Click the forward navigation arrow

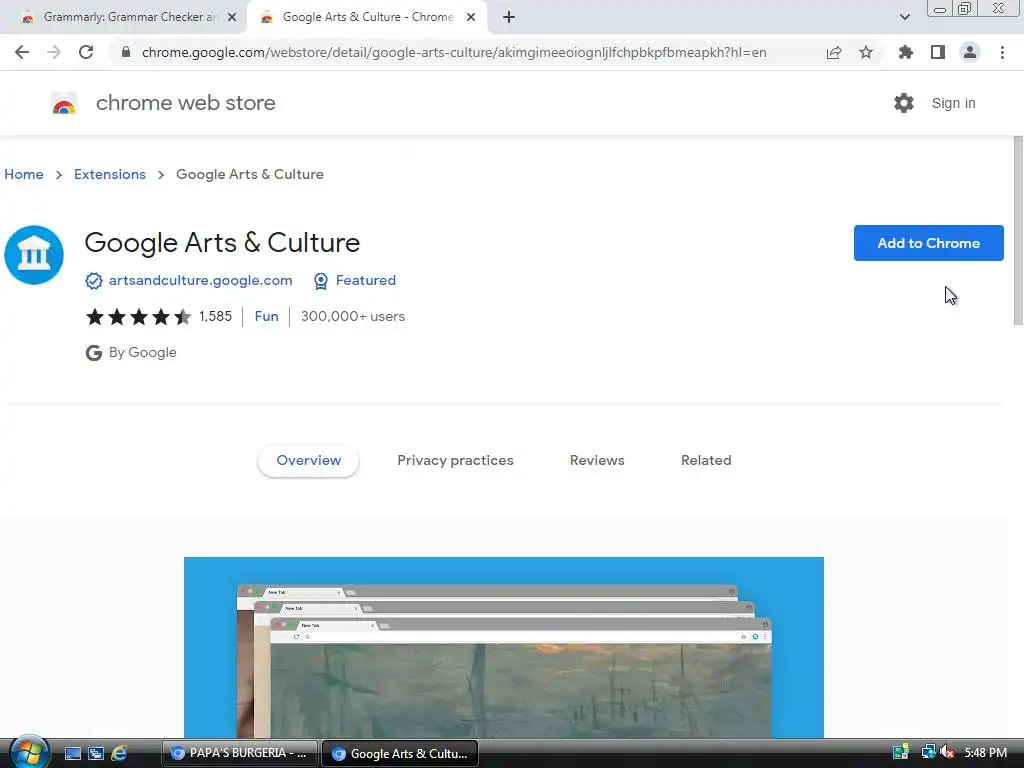coord(54,52)
